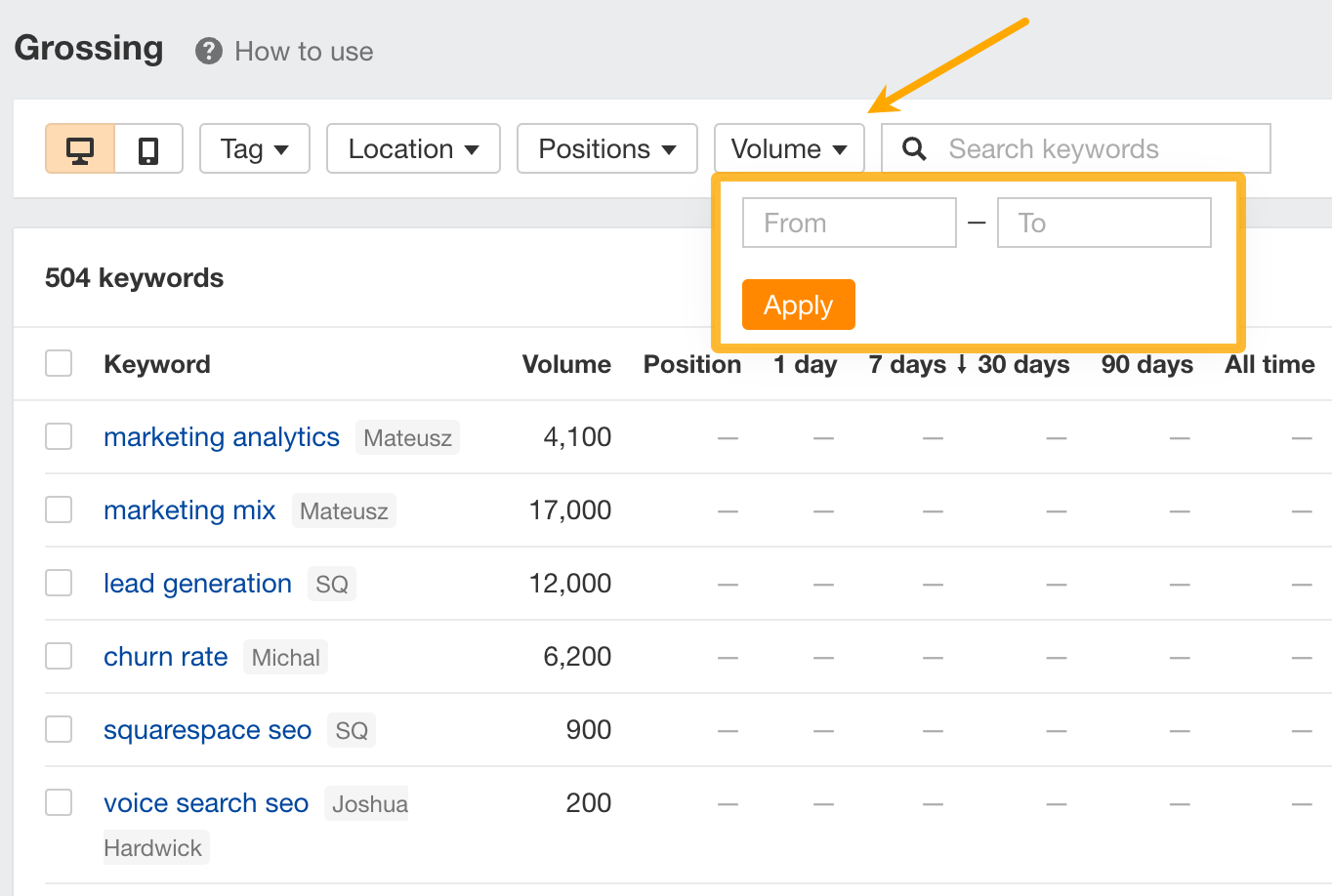Click the 12,000 volume value

(x=570, y=583)
